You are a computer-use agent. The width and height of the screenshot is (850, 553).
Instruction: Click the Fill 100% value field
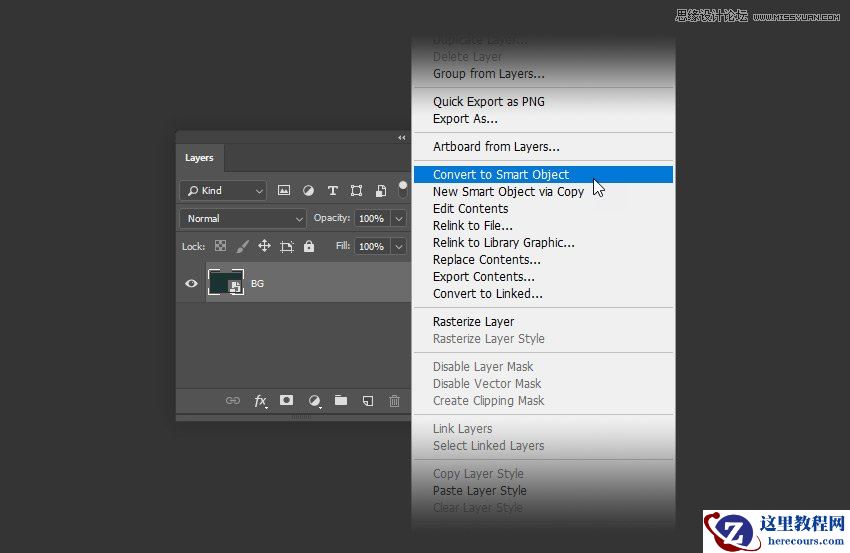pos(372,247)
